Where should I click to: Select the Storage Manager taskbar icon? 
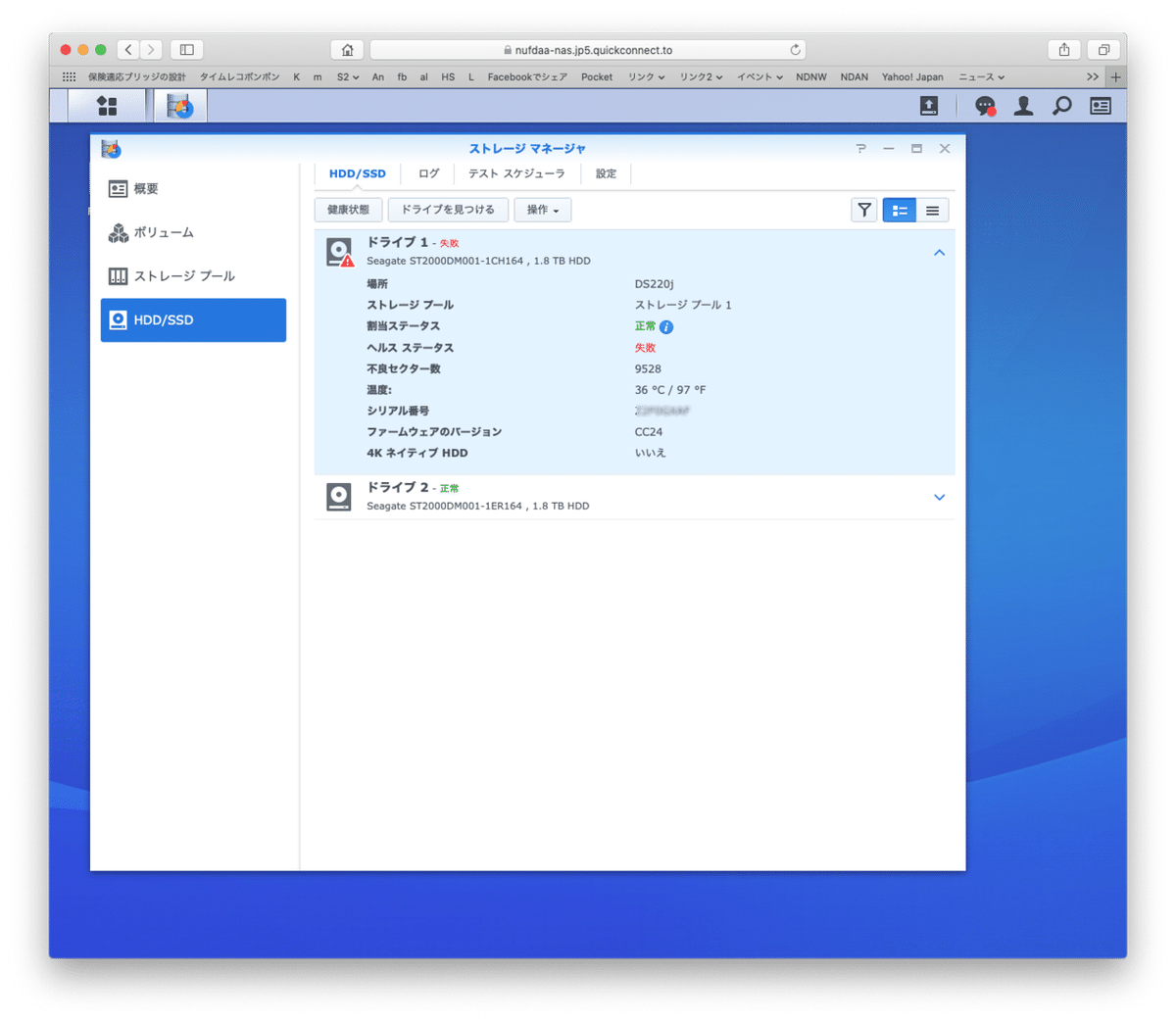click(180, 106)
